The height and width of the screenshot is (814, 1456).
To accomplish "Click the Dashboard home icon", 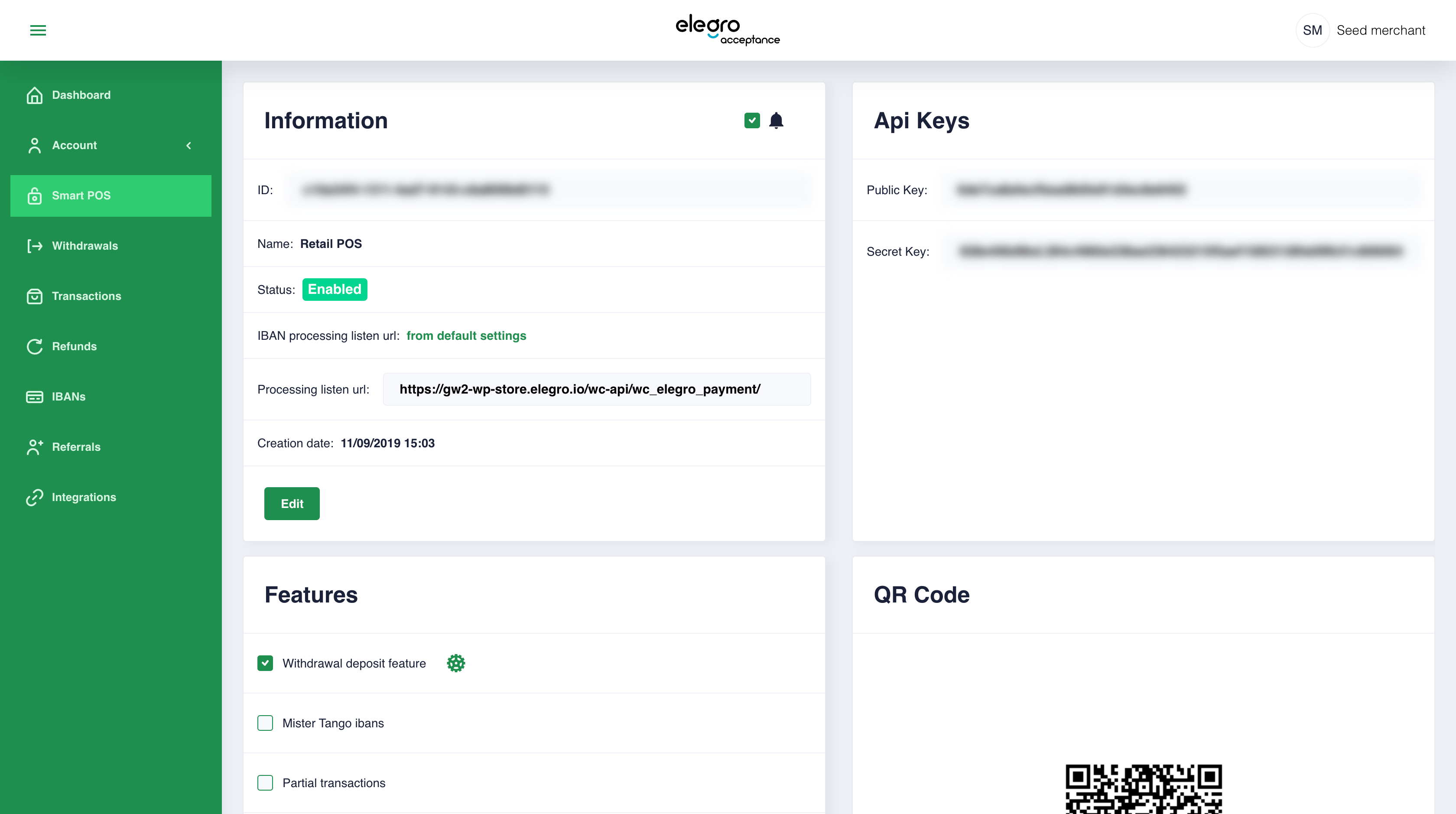I will click(35, 95).
